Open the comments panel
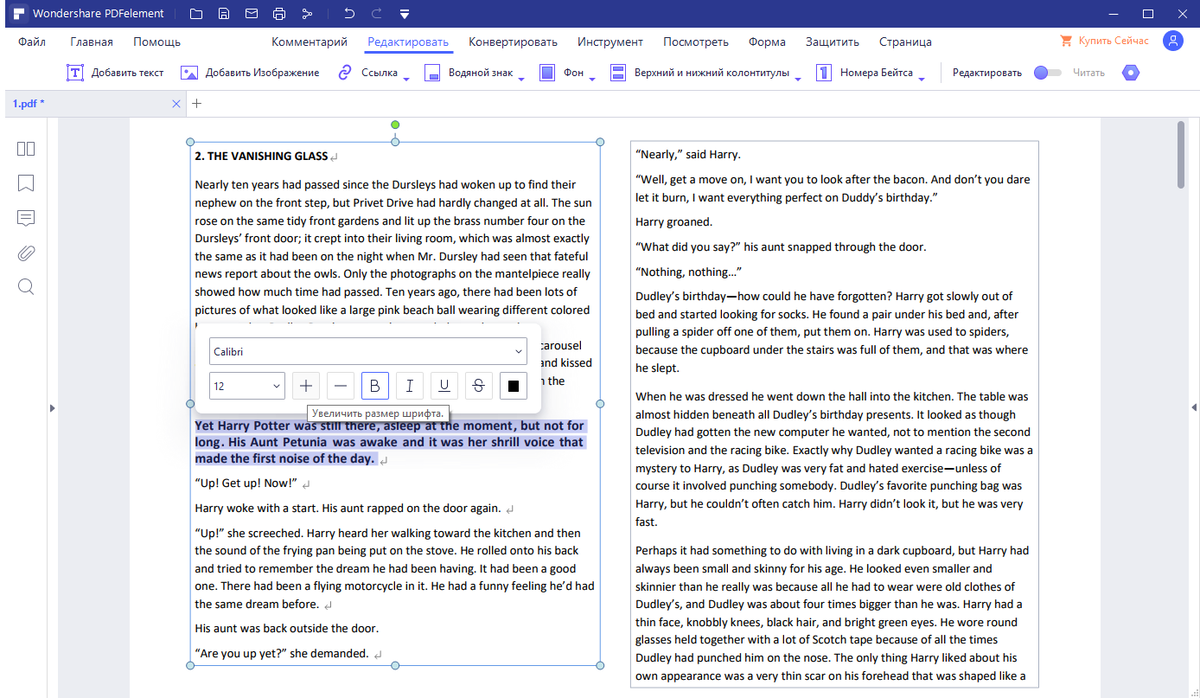This screenshot has width=1200, height=698. (26, 218)
